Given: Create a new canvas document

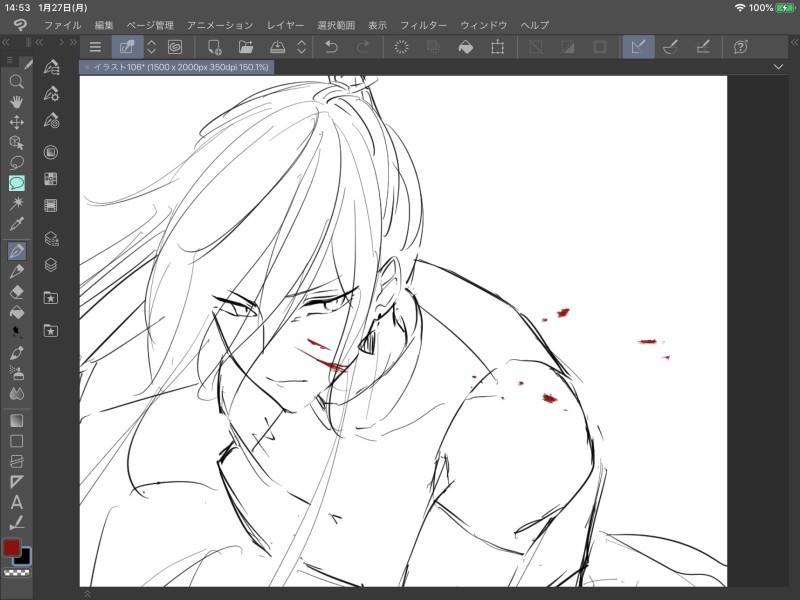Looking at the screenshot, I should (214, 47).
